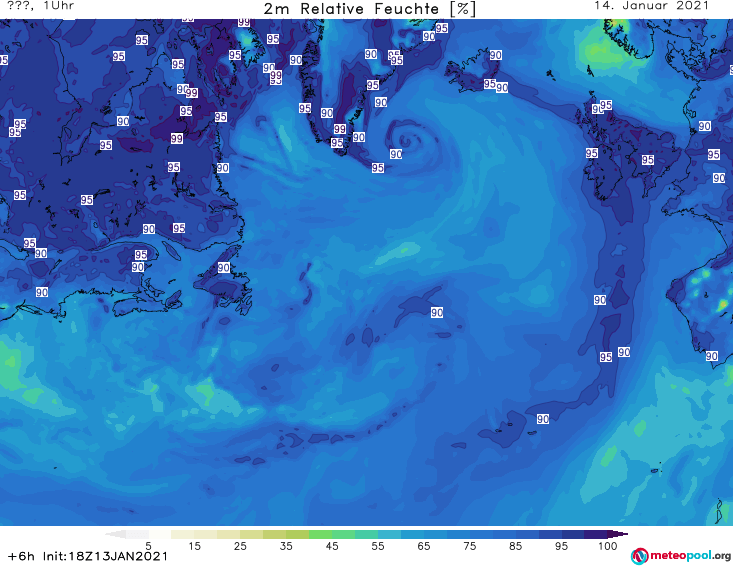
Task: Click the '25' tick label on color scale
Action: coord(240,546)
